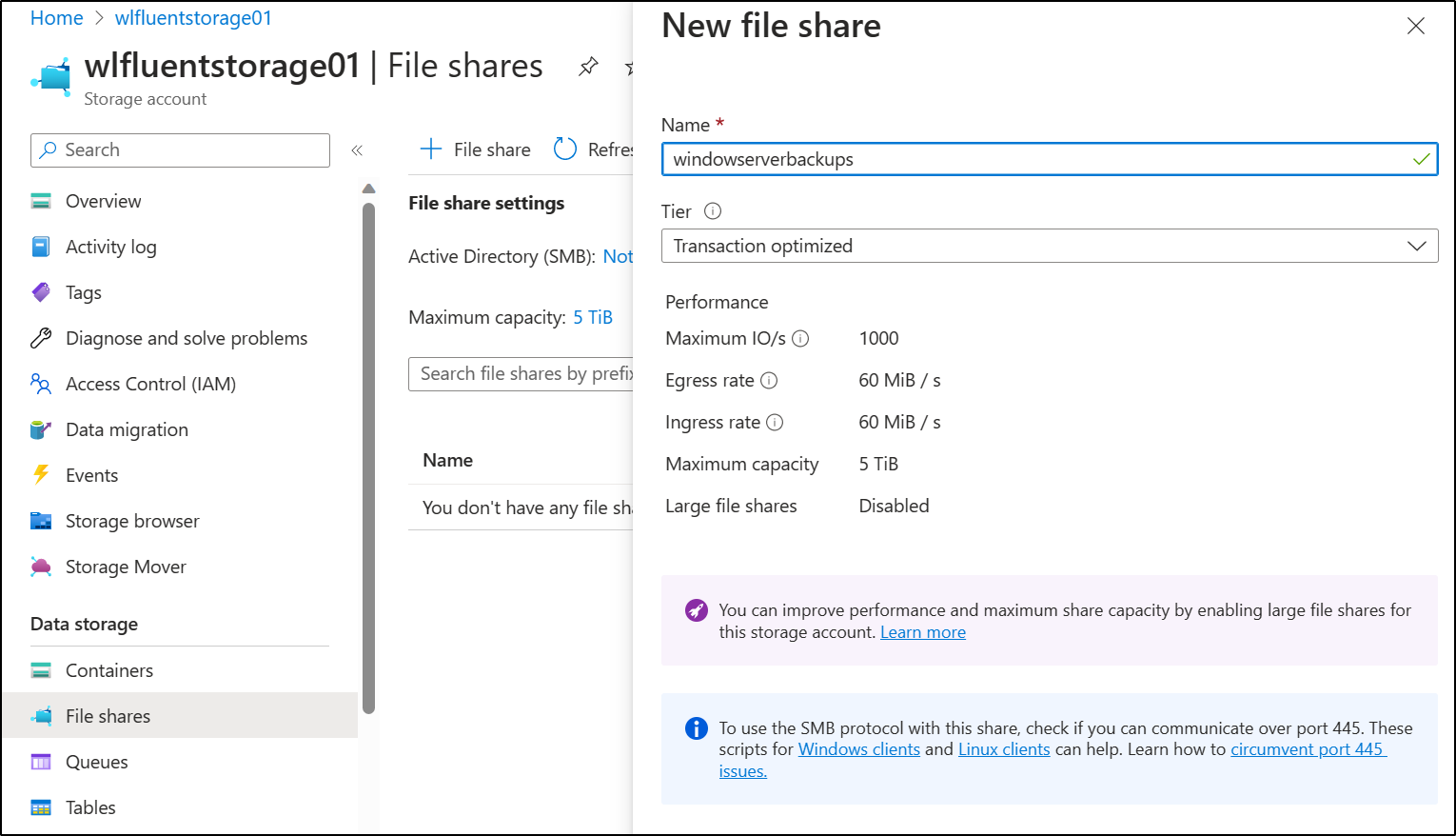Screen dimensions: 1456x836
Task: Click the Storage Mover icon
Action: point(41,567)
